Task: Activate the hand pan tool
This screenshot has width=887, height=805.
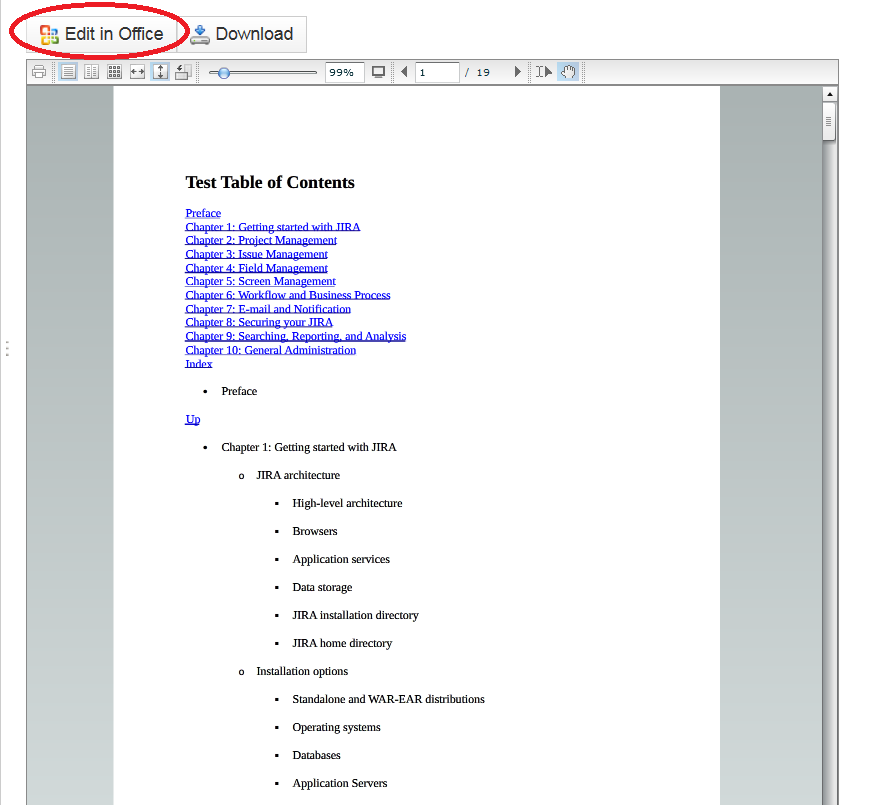Action: 567,72
